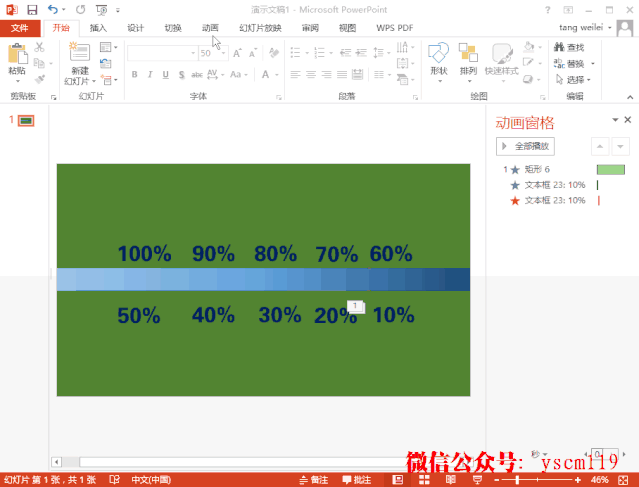Move animation down arrow button
Viewport: 639px width, 487px height.
620,146
